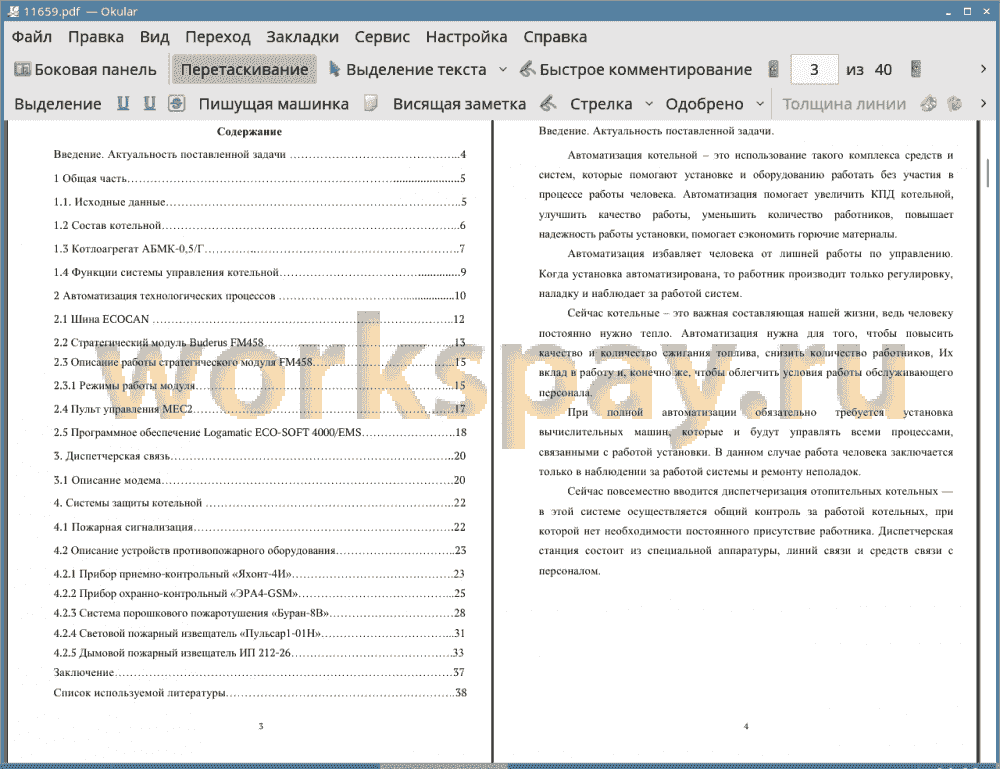
Task: Click the page 4 heading Введение. Актуальность поставленной задачи
Action: point(656,131)
